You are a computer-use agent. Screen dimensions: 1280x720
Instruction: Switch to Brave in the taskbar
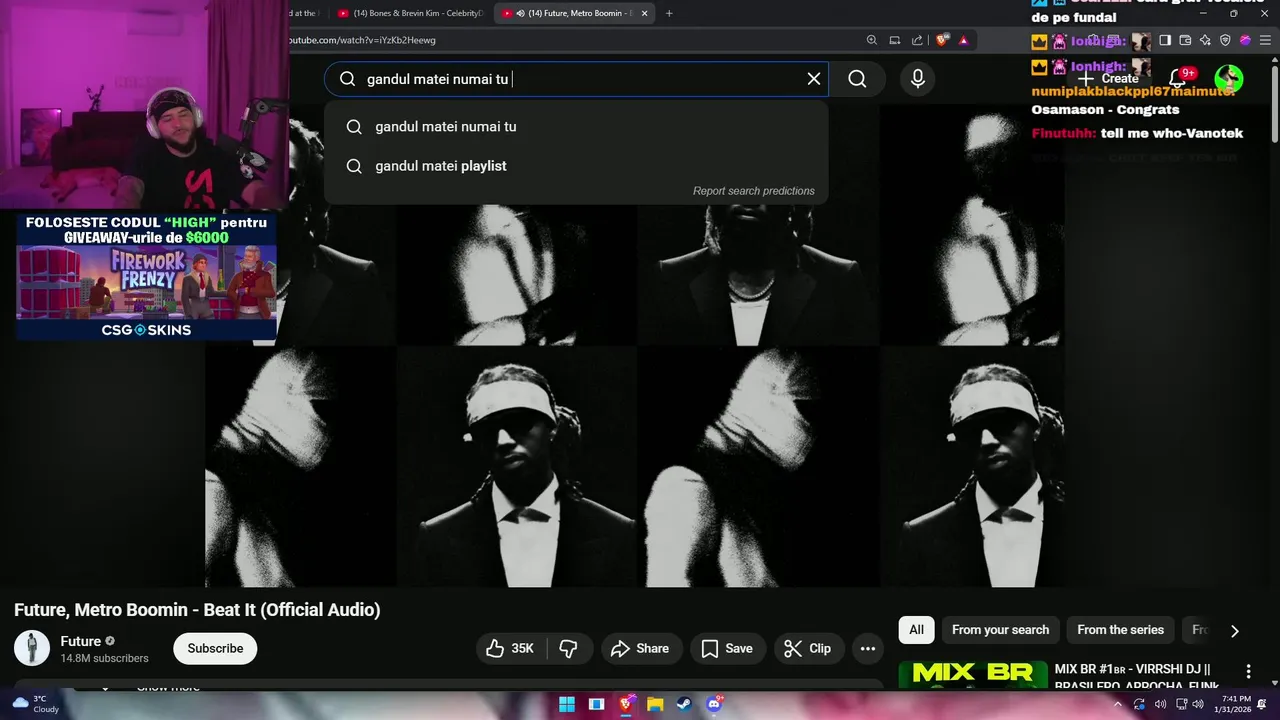626,704
